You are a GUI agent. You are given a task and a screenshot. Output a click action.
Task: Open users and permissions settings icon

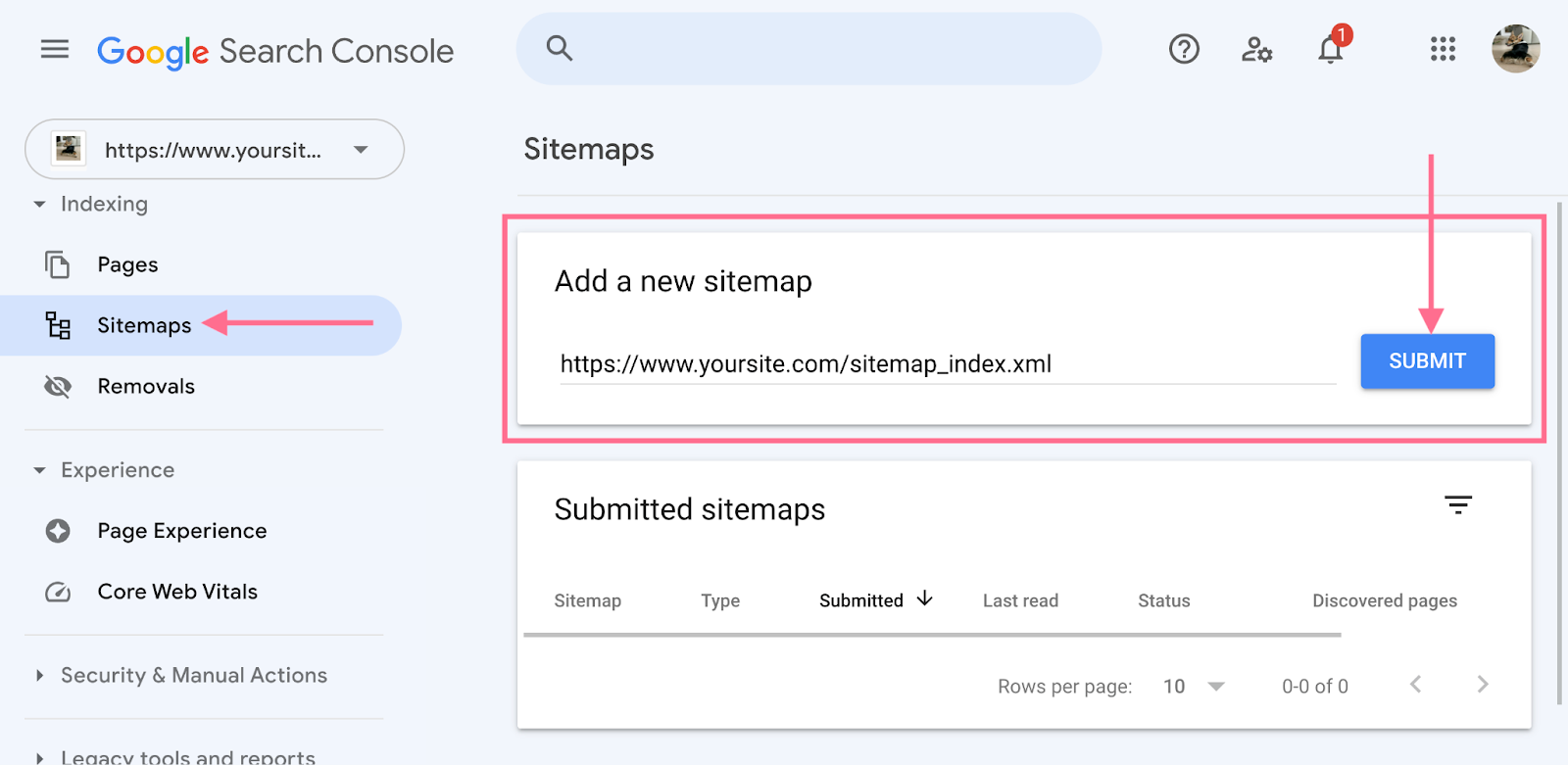[1256, 49]
